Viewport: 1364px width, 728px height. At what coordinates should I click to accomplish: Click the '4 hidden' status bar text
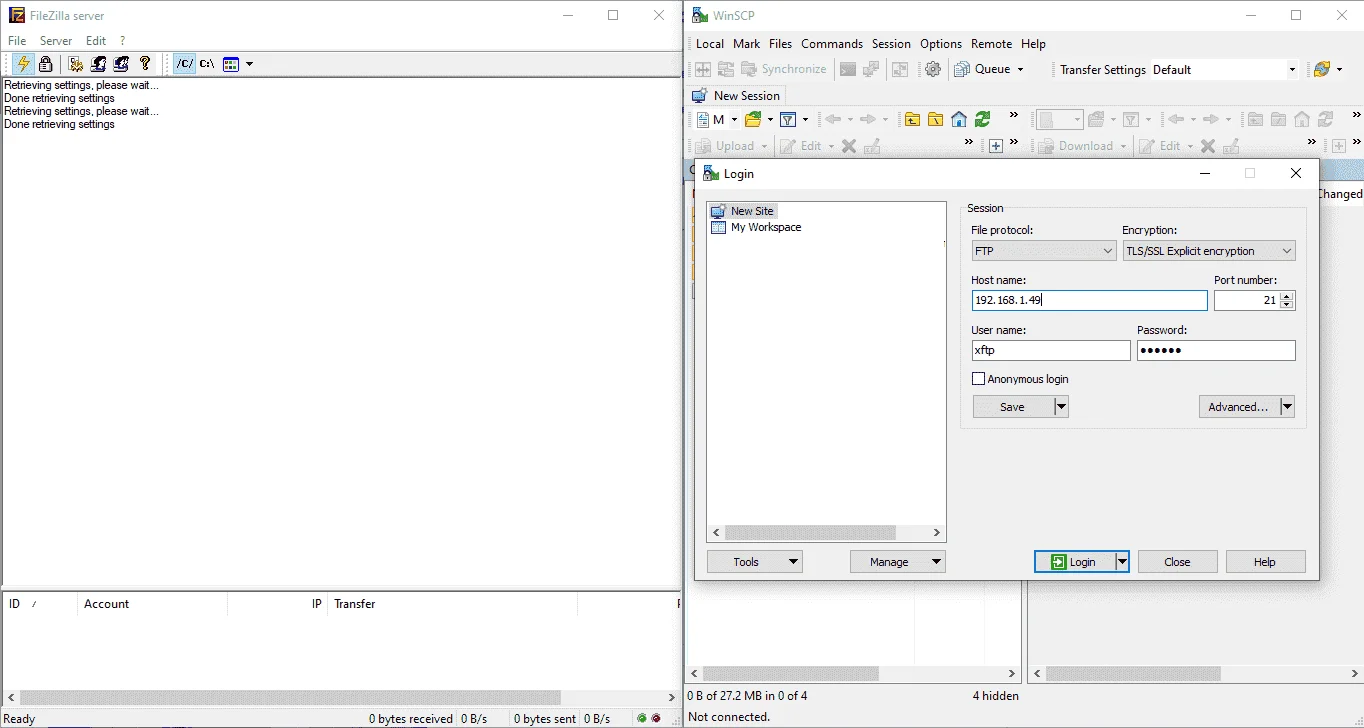tap(995, 695)
